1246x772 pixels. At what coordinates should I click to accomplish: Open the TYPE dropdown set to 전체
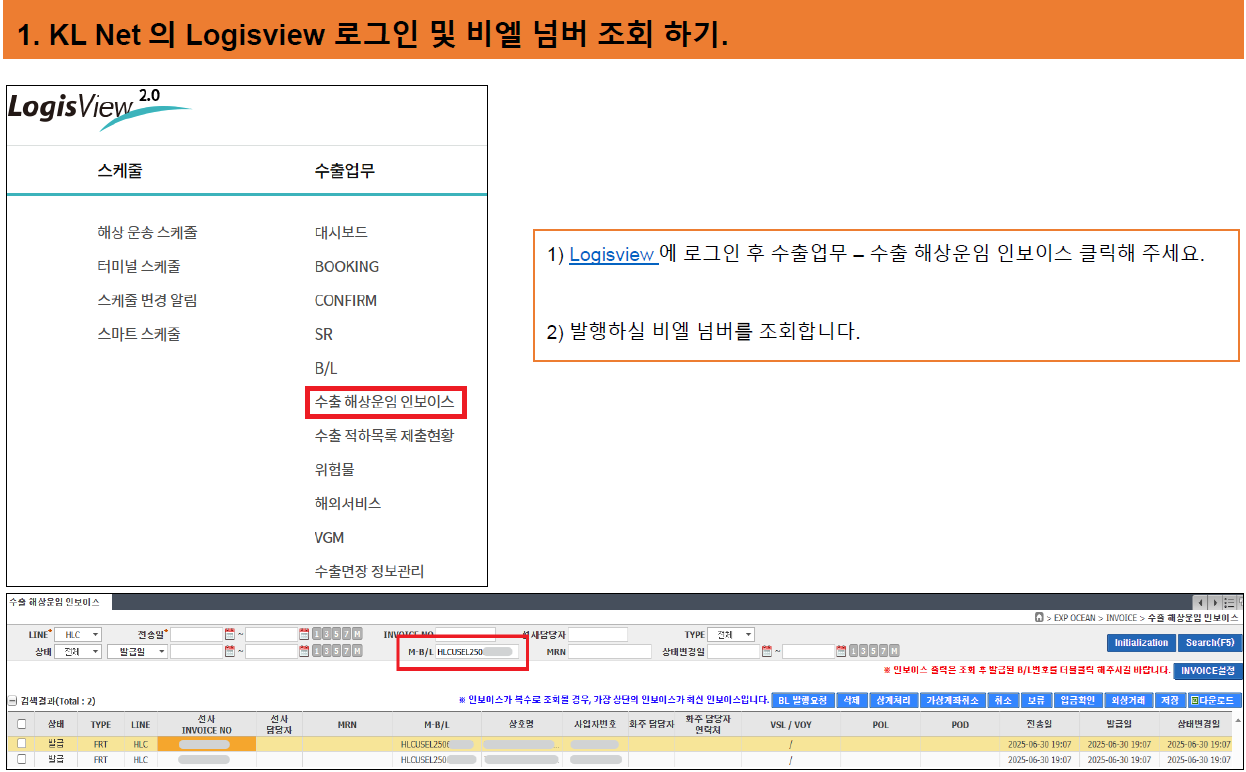coord(729,635)
